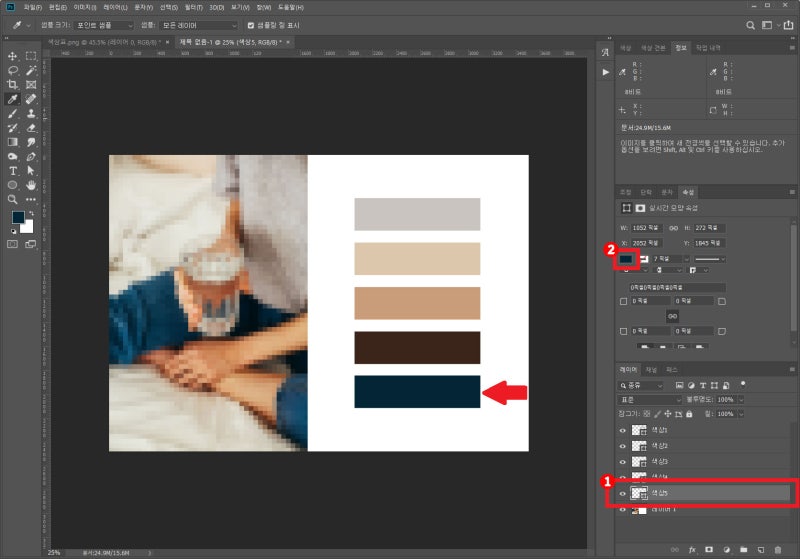
Task: Delete layer with trash icon
Action: 778,549
